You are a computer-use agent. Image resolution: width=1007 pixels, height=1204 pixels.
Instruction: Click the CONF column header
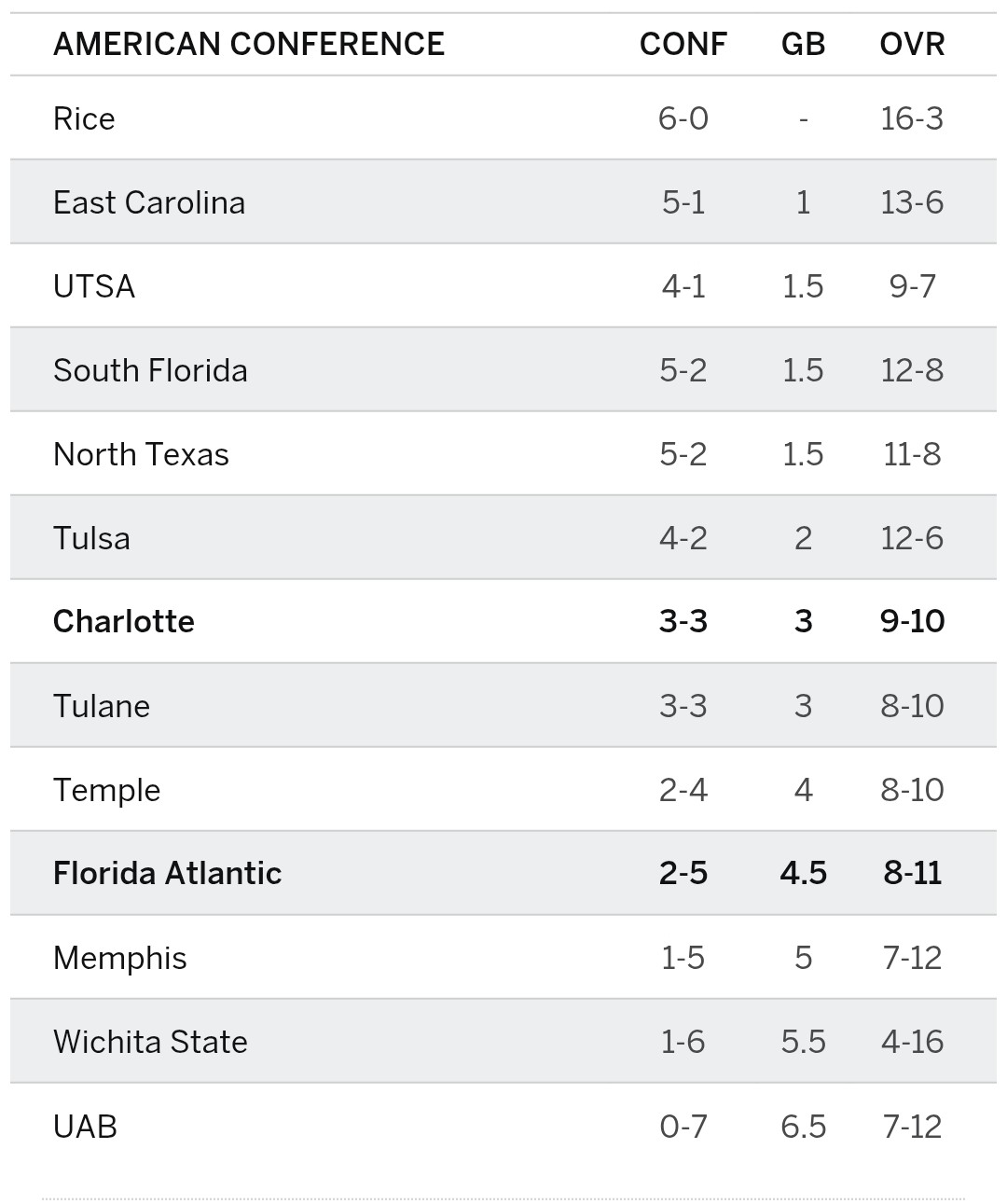(683, 44)
